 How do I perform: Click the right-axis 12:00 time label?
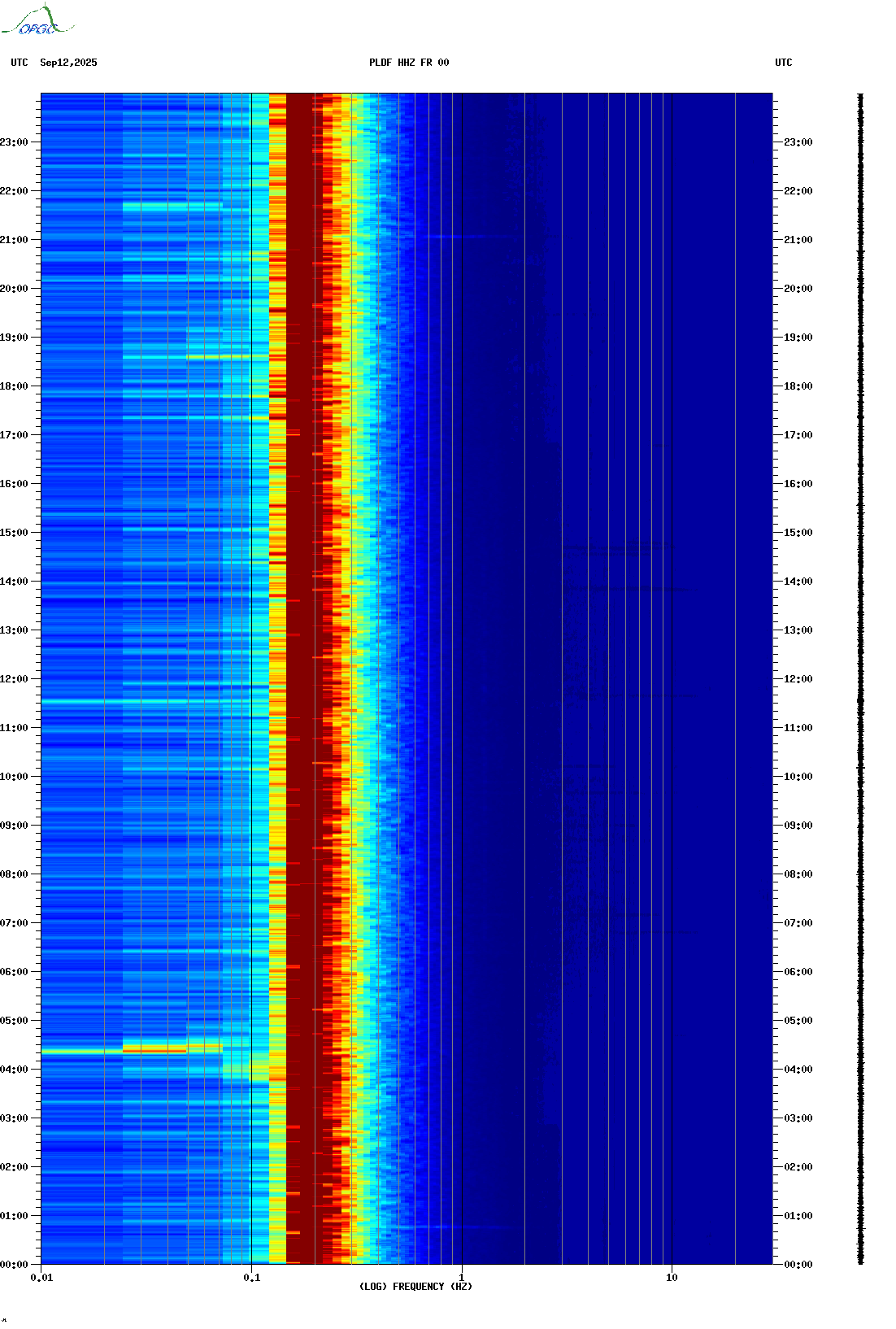click(x=798, y=679)
